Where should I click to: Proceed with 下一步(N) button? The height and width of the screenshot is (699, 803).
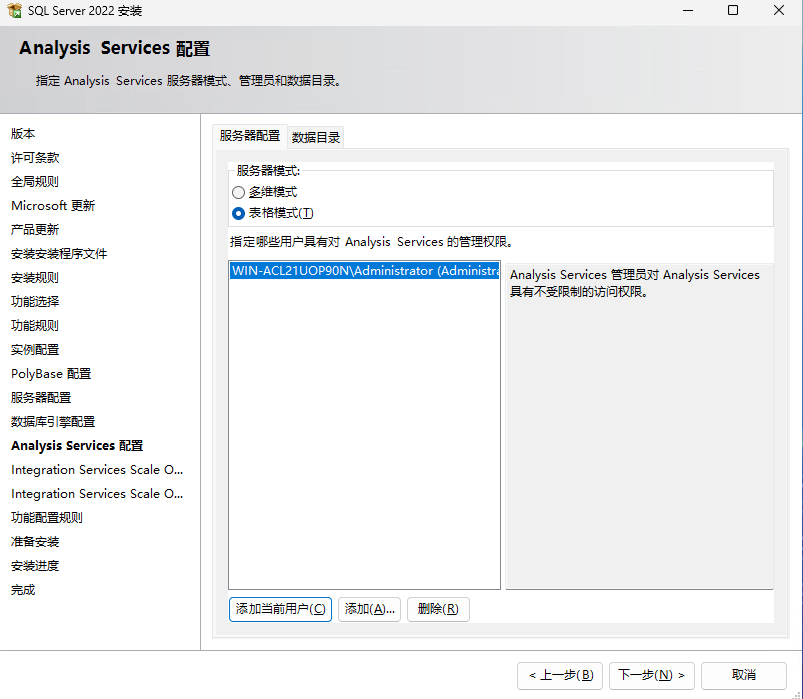pos(651,675)
